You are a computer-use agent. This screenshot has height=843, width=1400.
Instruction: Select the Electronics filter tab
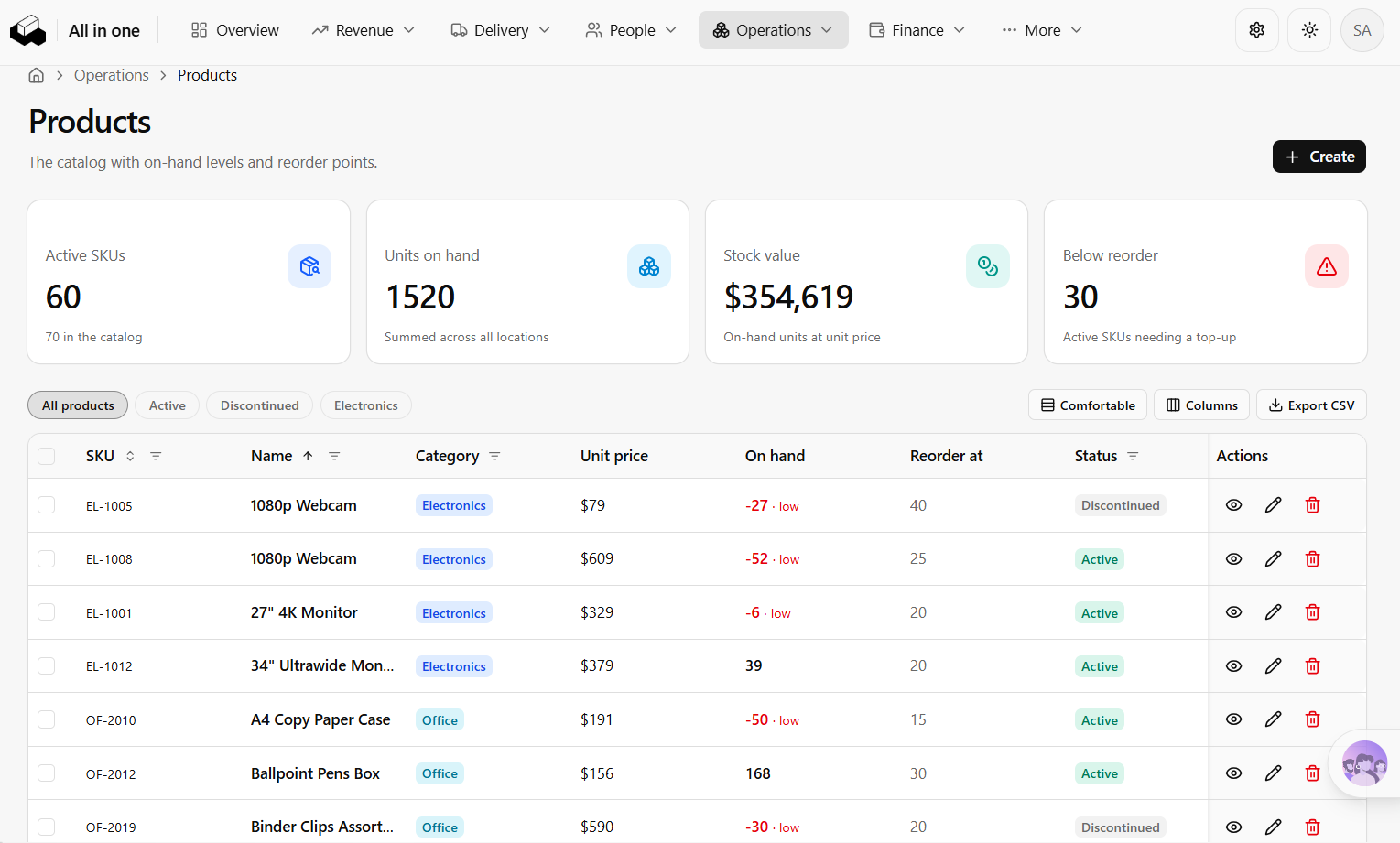tap(366, 405)
